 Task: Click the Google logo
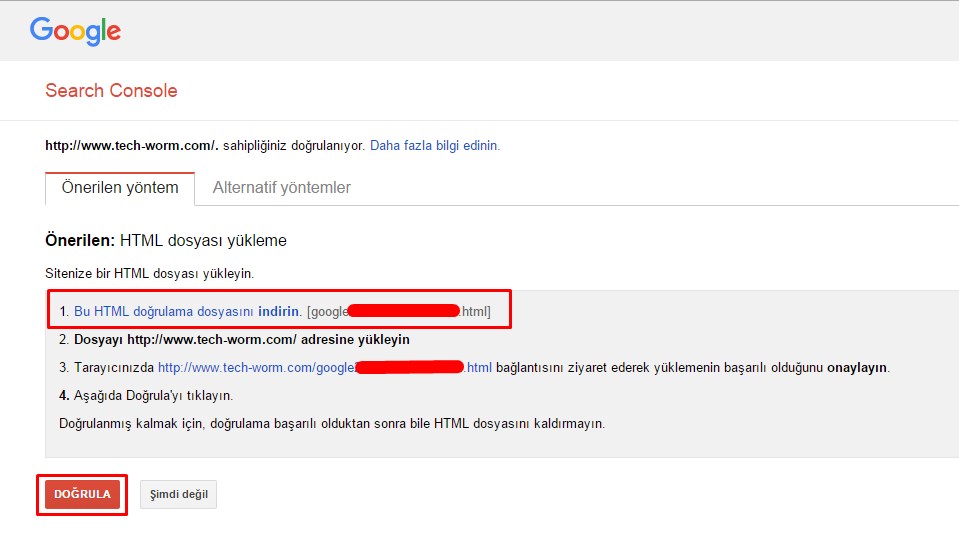(x=75, y=31)
